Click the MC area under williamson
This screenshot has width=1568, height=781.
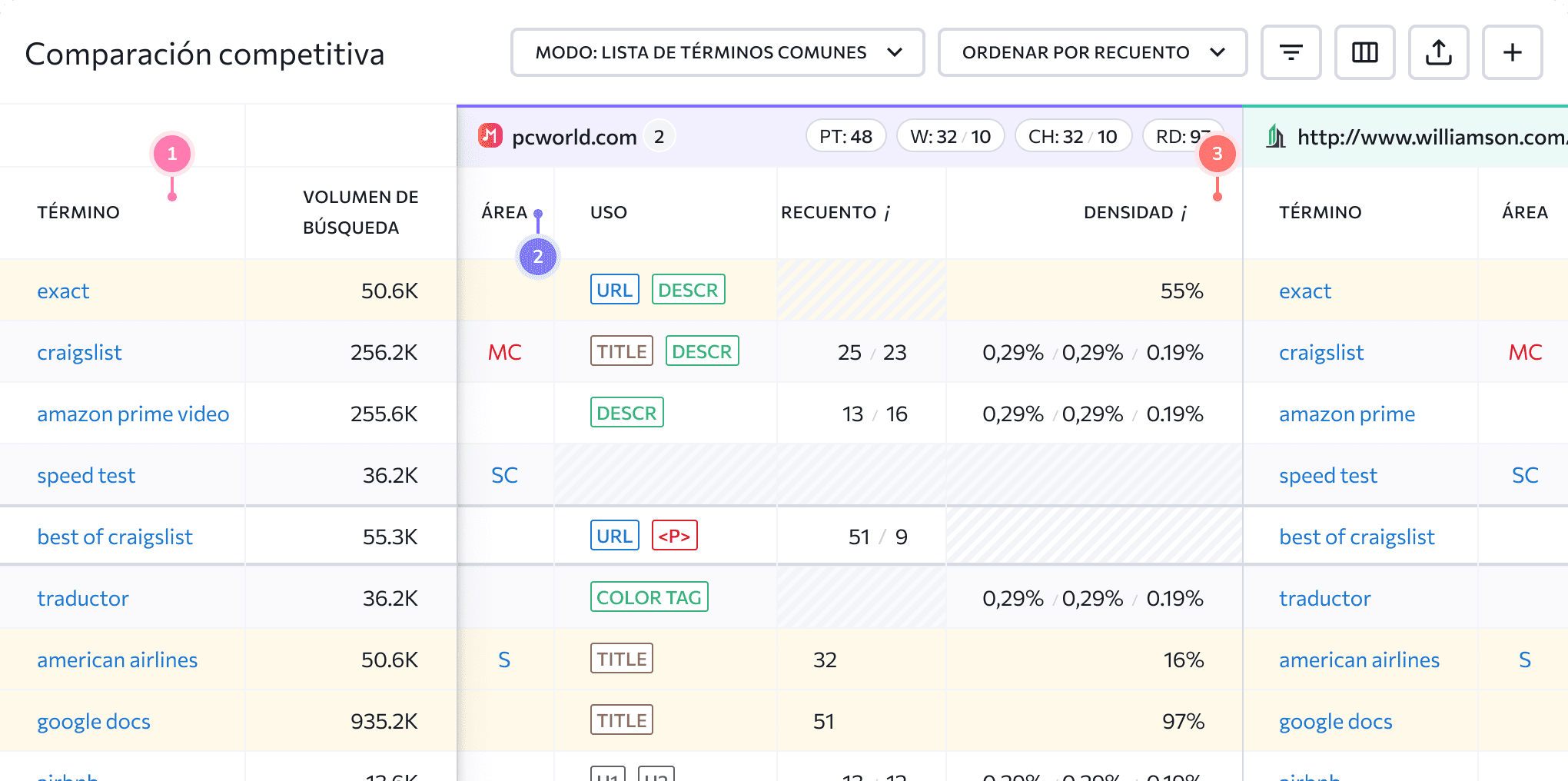point(1525,352)
